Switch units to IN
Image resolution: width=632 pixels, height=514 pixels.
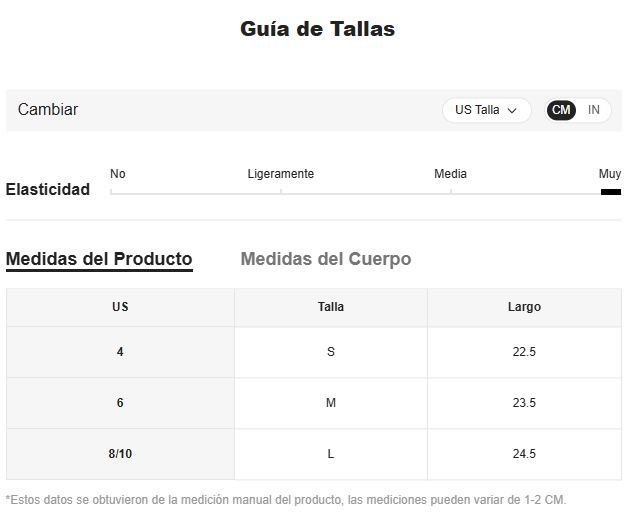coord(593,110)
